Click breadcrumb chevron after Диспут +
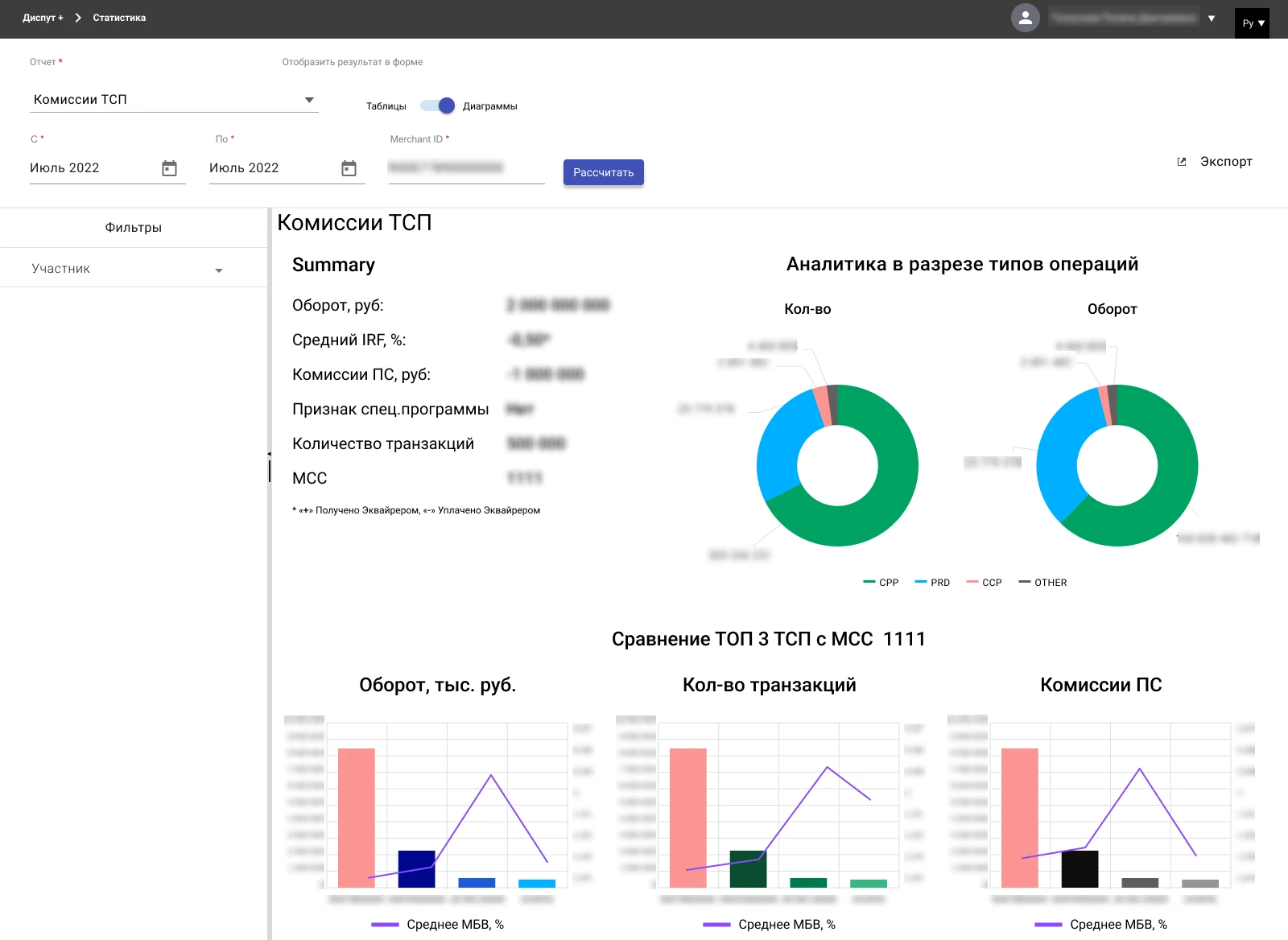 coord(78,18)
